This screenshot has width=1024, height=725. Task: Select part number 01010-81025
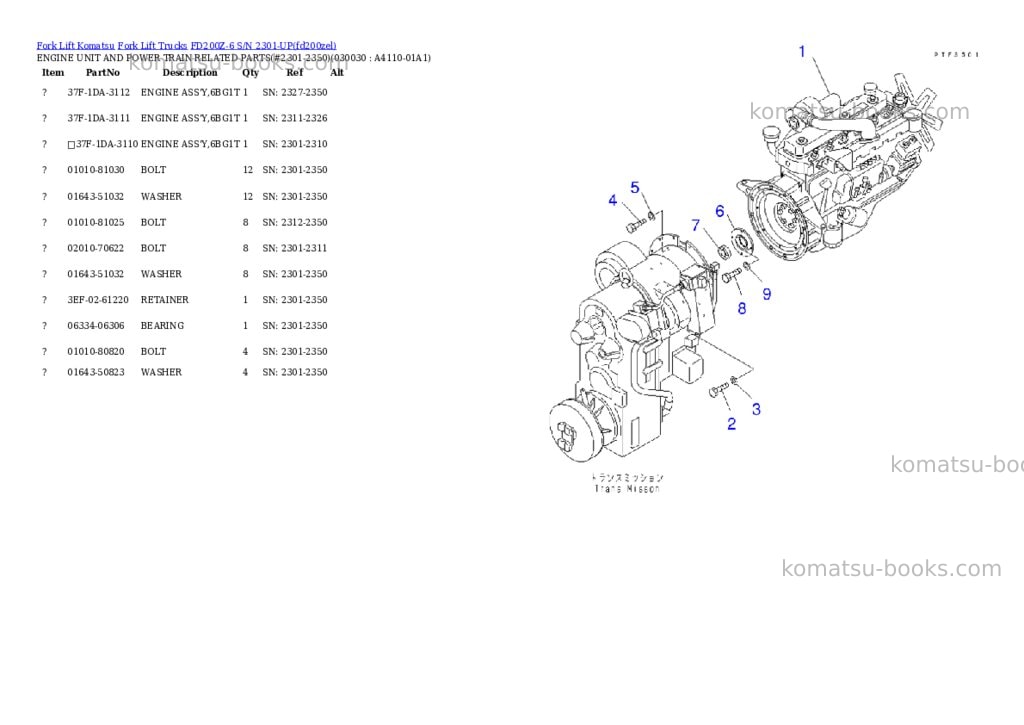[x=96, y=223]
